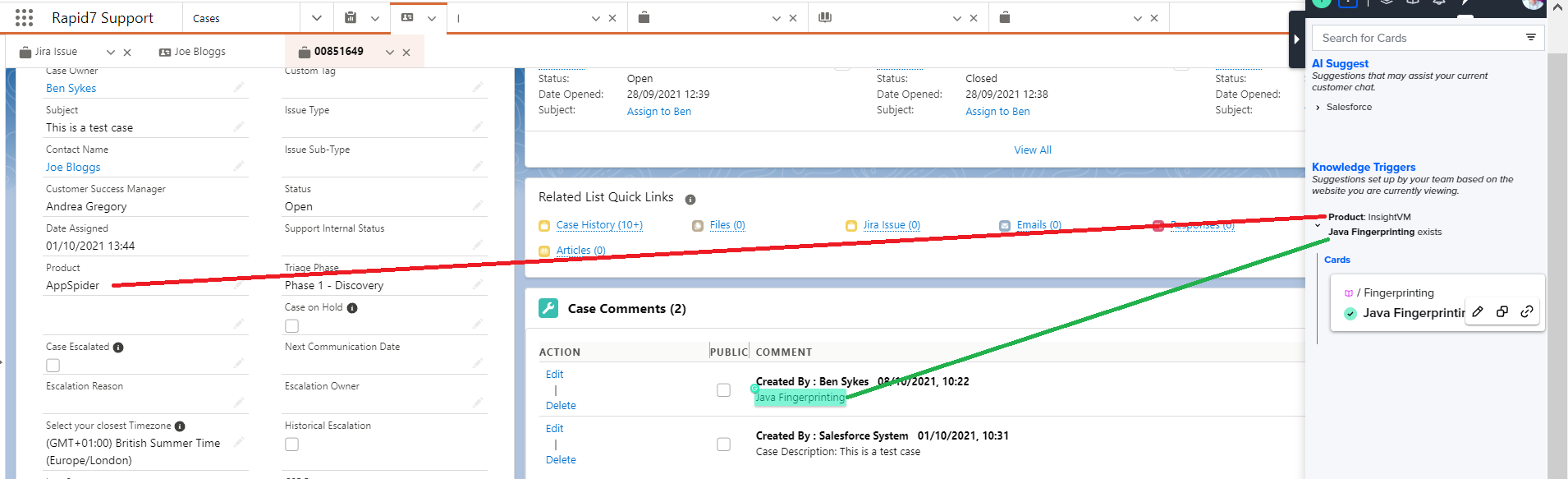The height and width of the screenshot is (479, 1568).
Task: Open the Files (0) quick link
Action: click(x=727, y=225)
